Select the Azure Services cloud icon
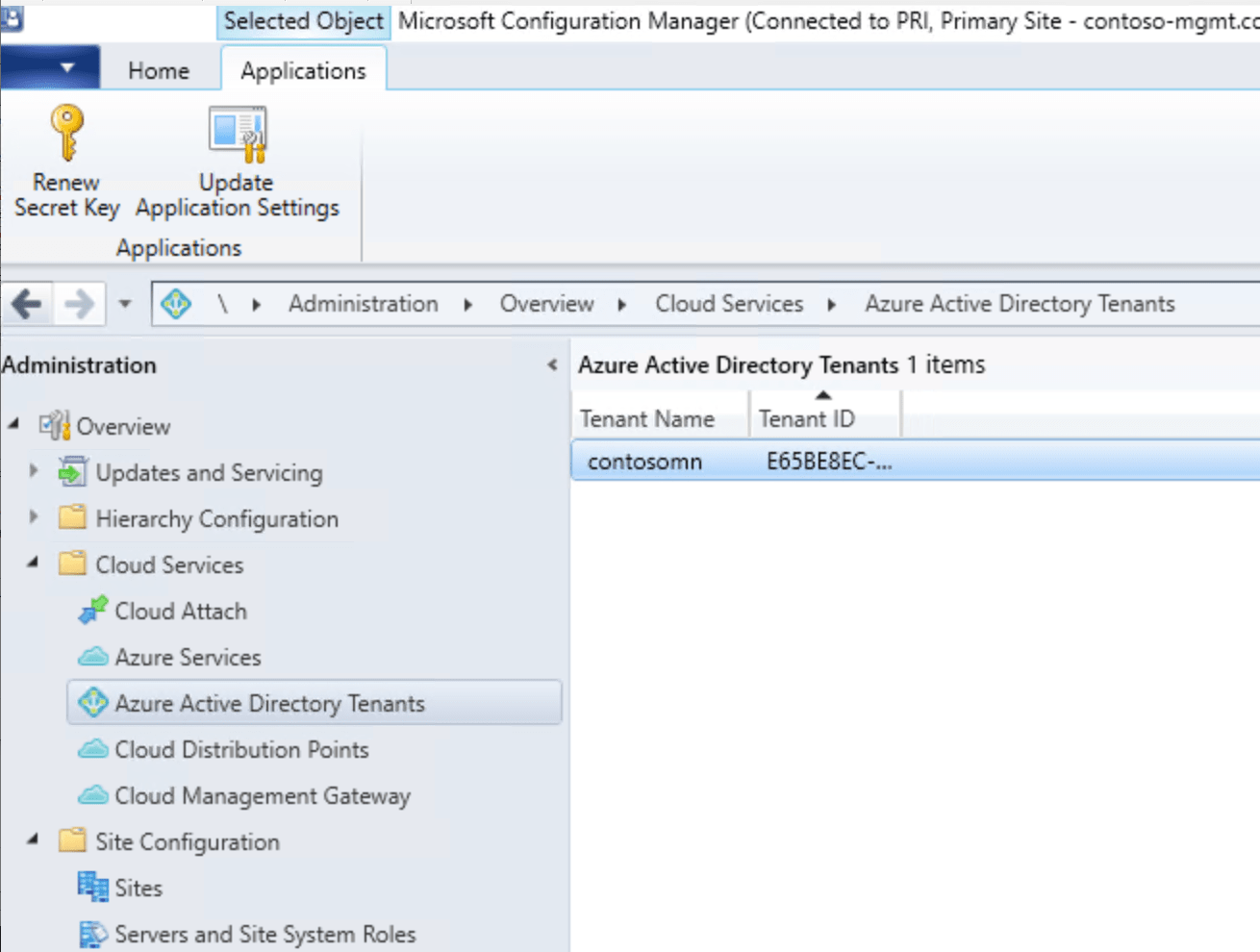This screenshot has width=1260, height=952. (x=93, y=657)
